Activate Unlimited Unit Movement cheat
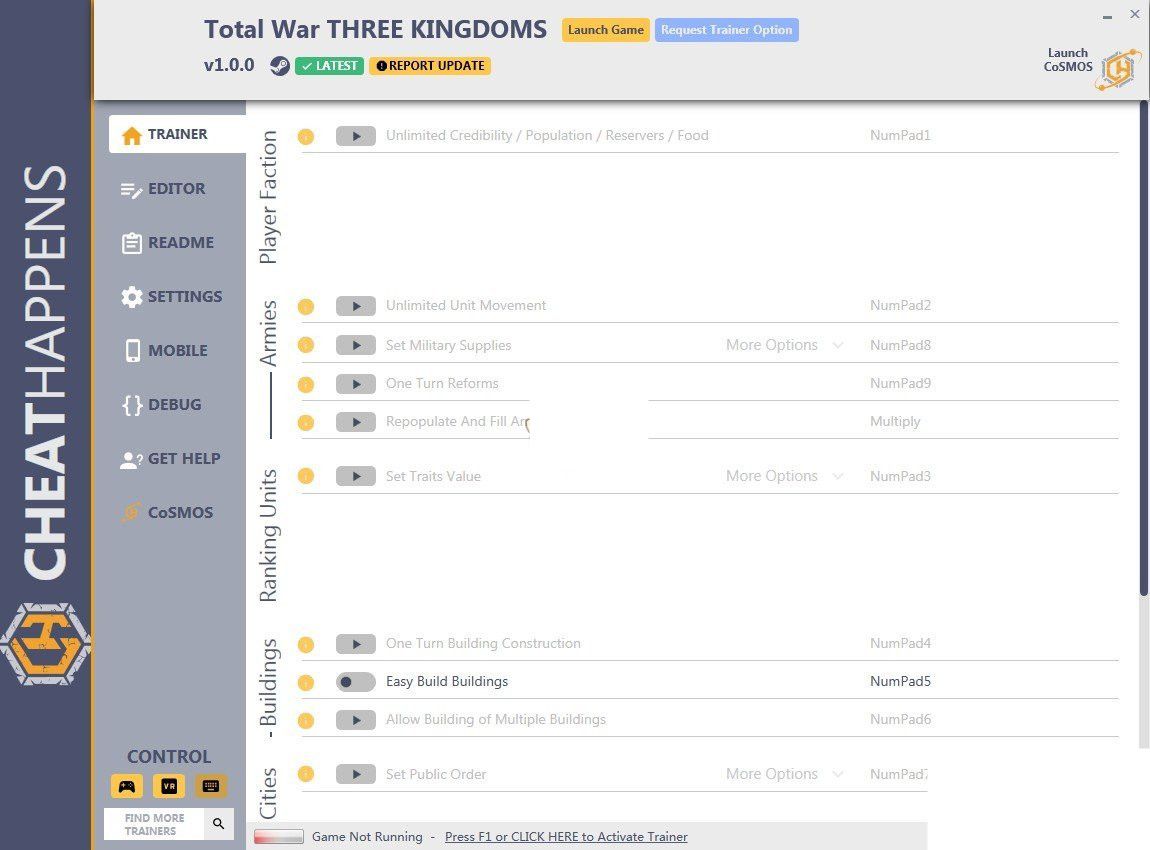This screenshot has width=1150, height=850. (356, 306)
